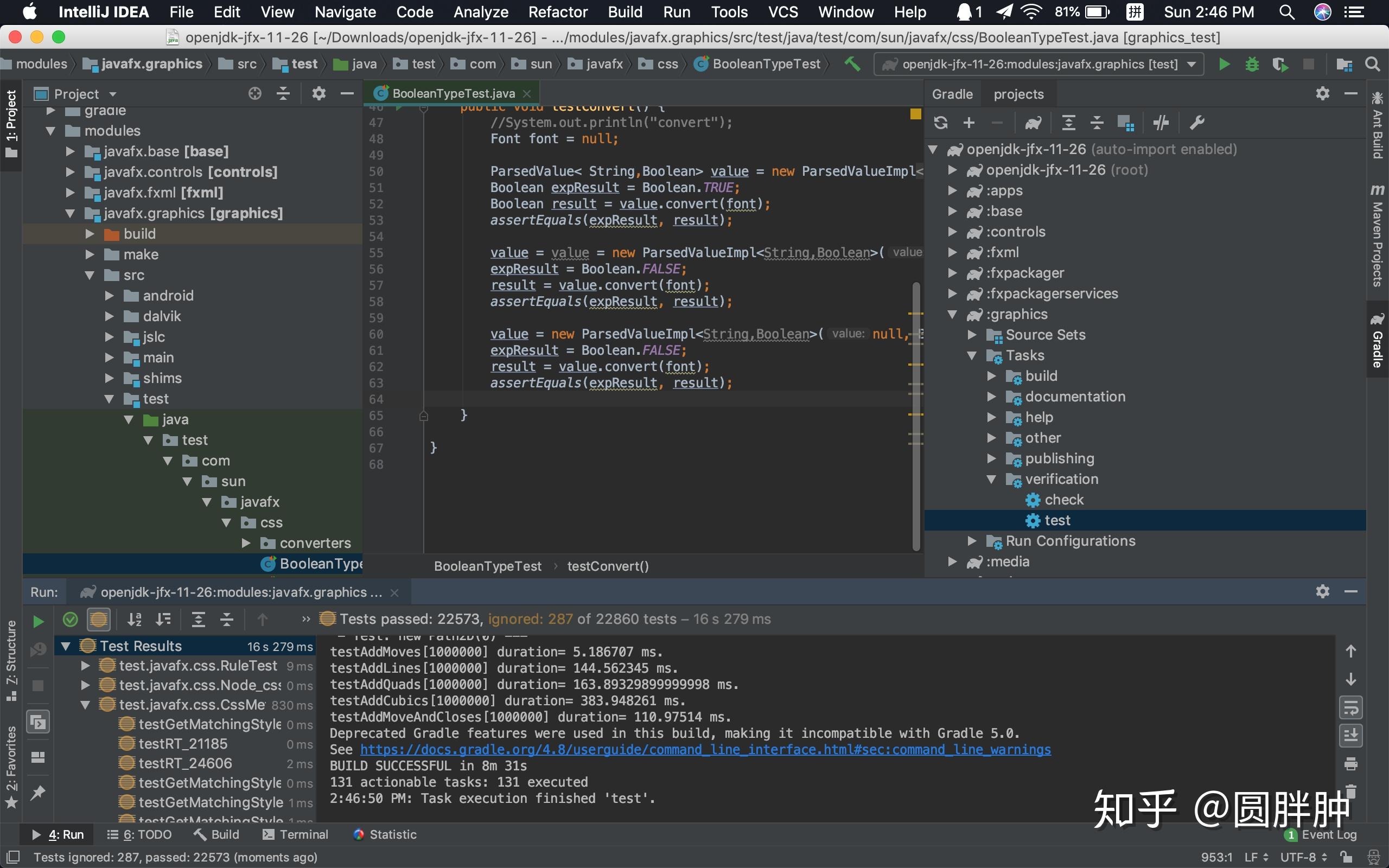The image size is (1389, 868).
Task: Expand the converters package
Action: tap(246, 543)
